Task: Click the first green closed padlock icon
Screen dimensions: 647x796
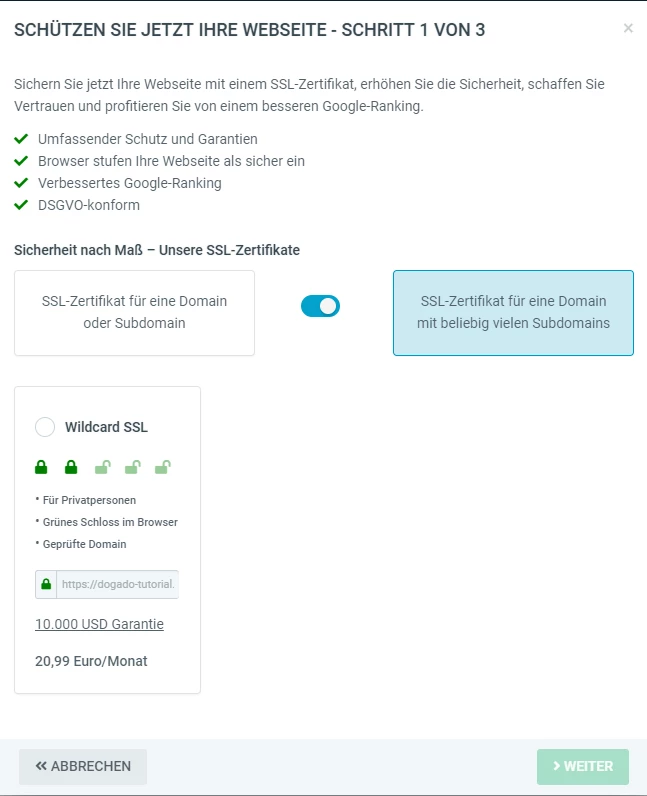Action: pos(41,466)
